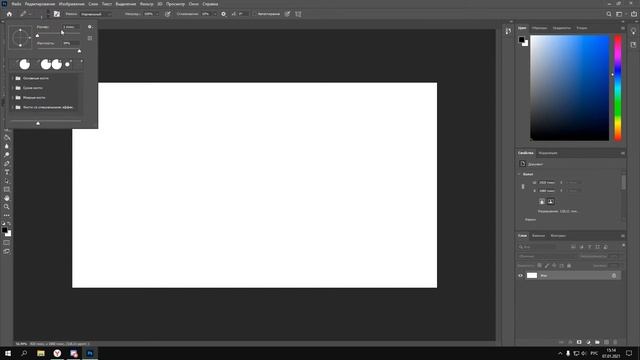Screen dimensions: 640x360
Task: Select the Dodge tool
Action: coord(7,155)
